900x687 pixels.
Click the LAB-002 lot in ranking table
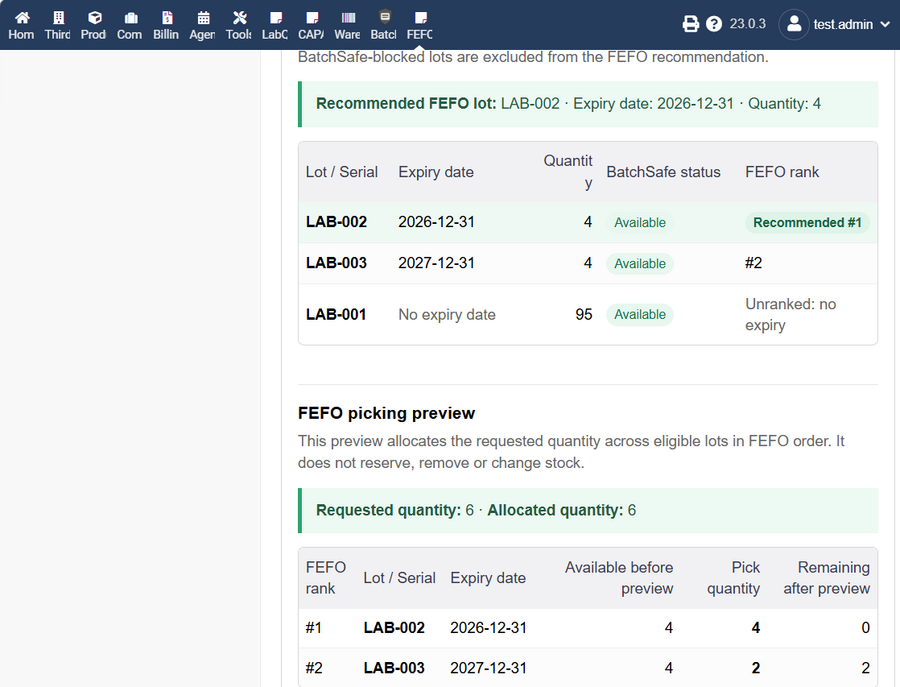pyautogui.click(x=336, y=222)
